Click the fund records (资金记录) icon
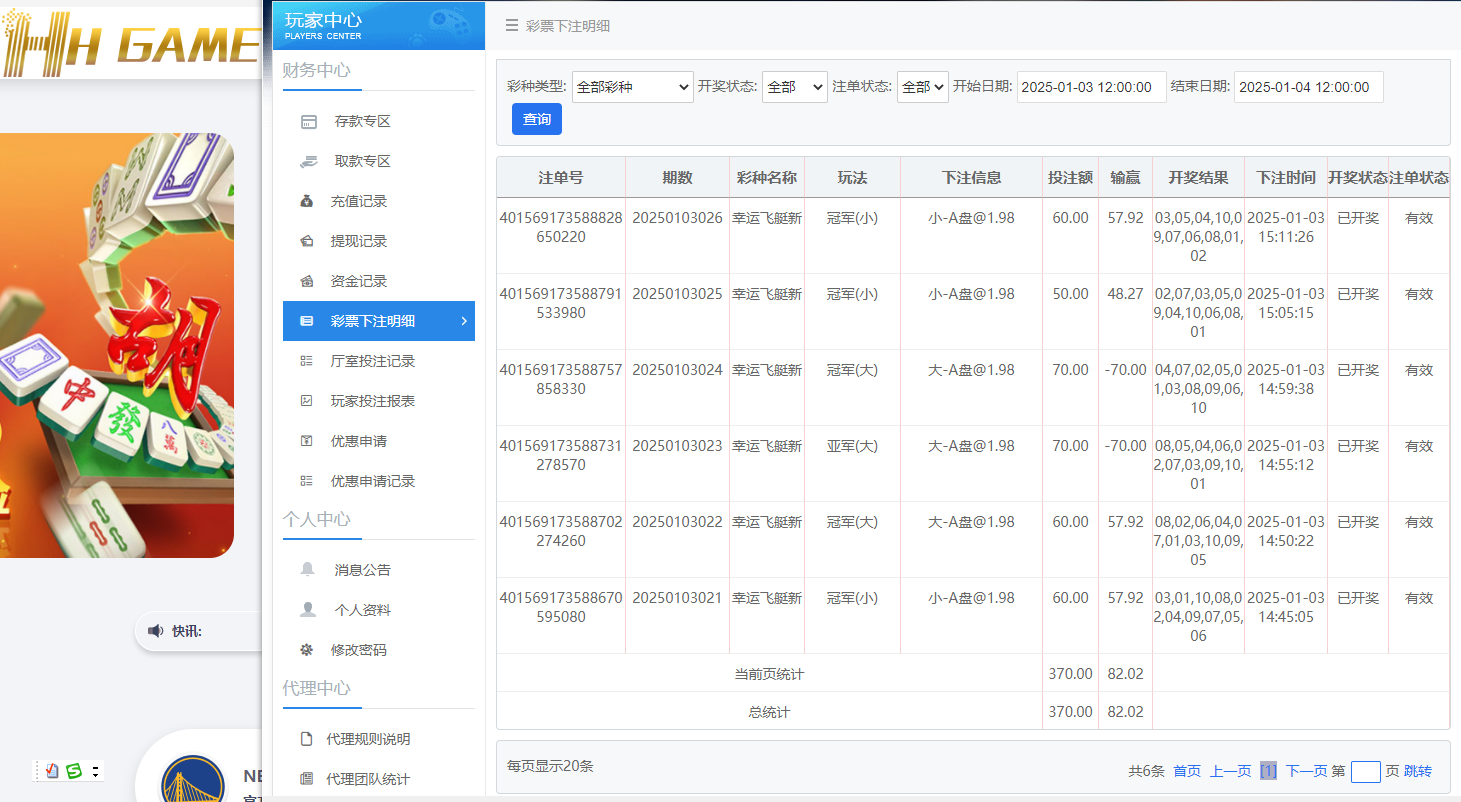 [x=307, y=282]
